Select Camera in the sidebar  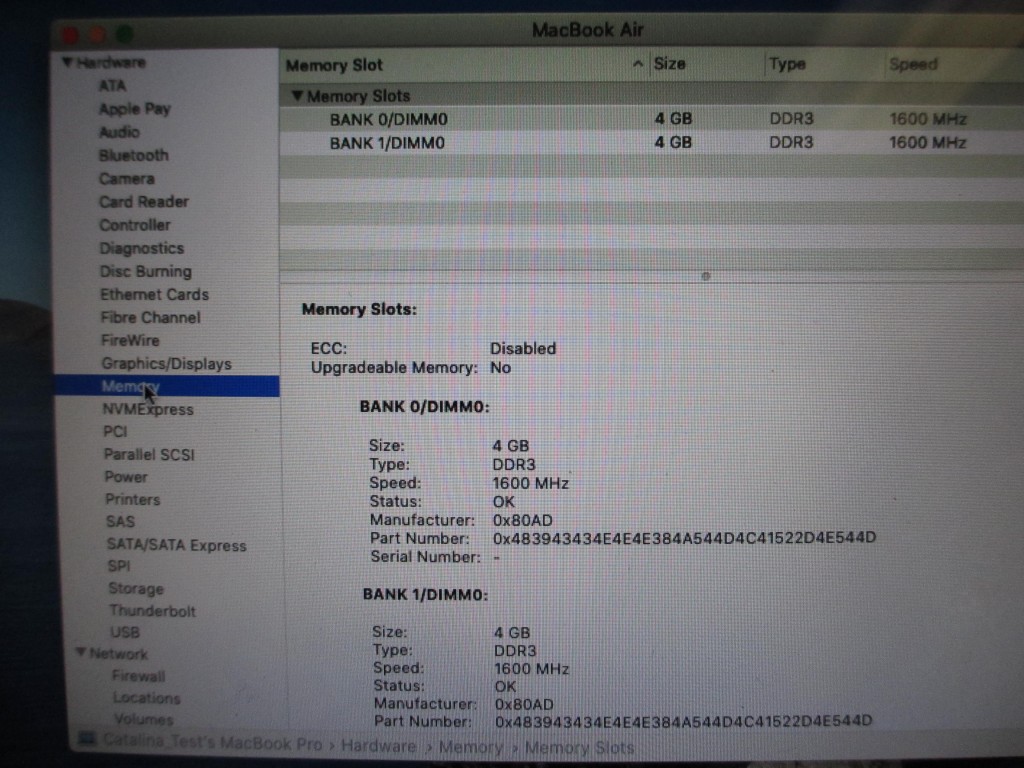click(127, 178)
